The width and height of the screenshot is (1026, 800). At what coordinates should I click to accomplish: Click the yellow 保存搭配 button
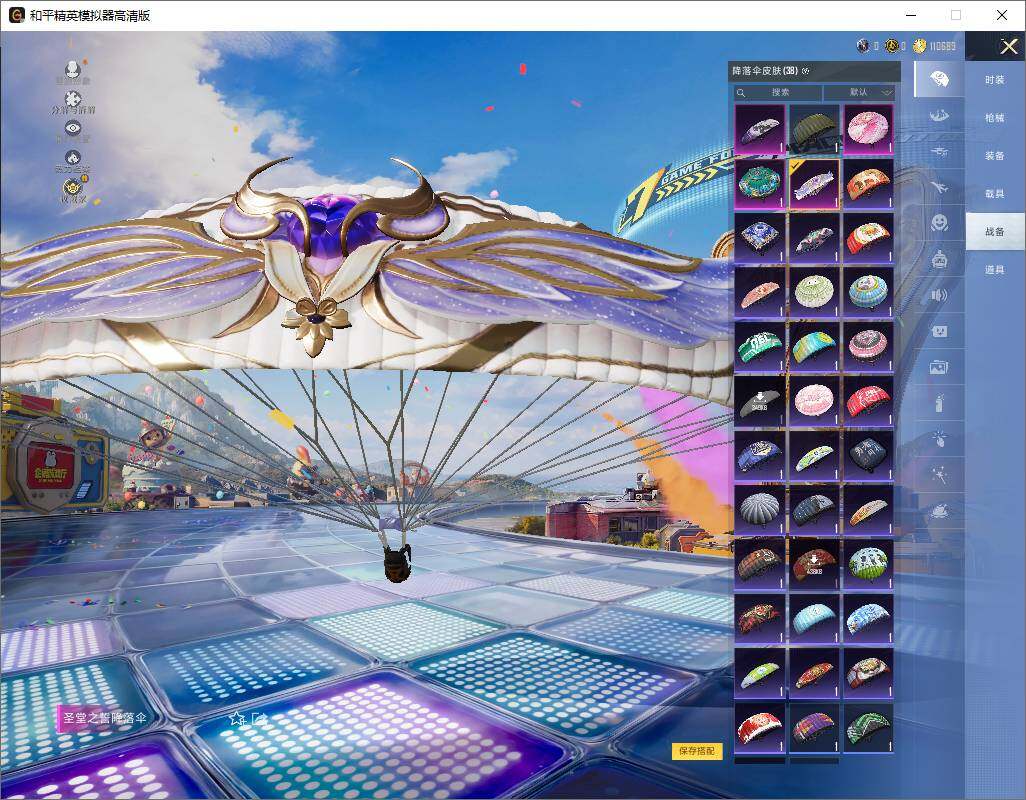pyautogui.click(x=697, y=751)
